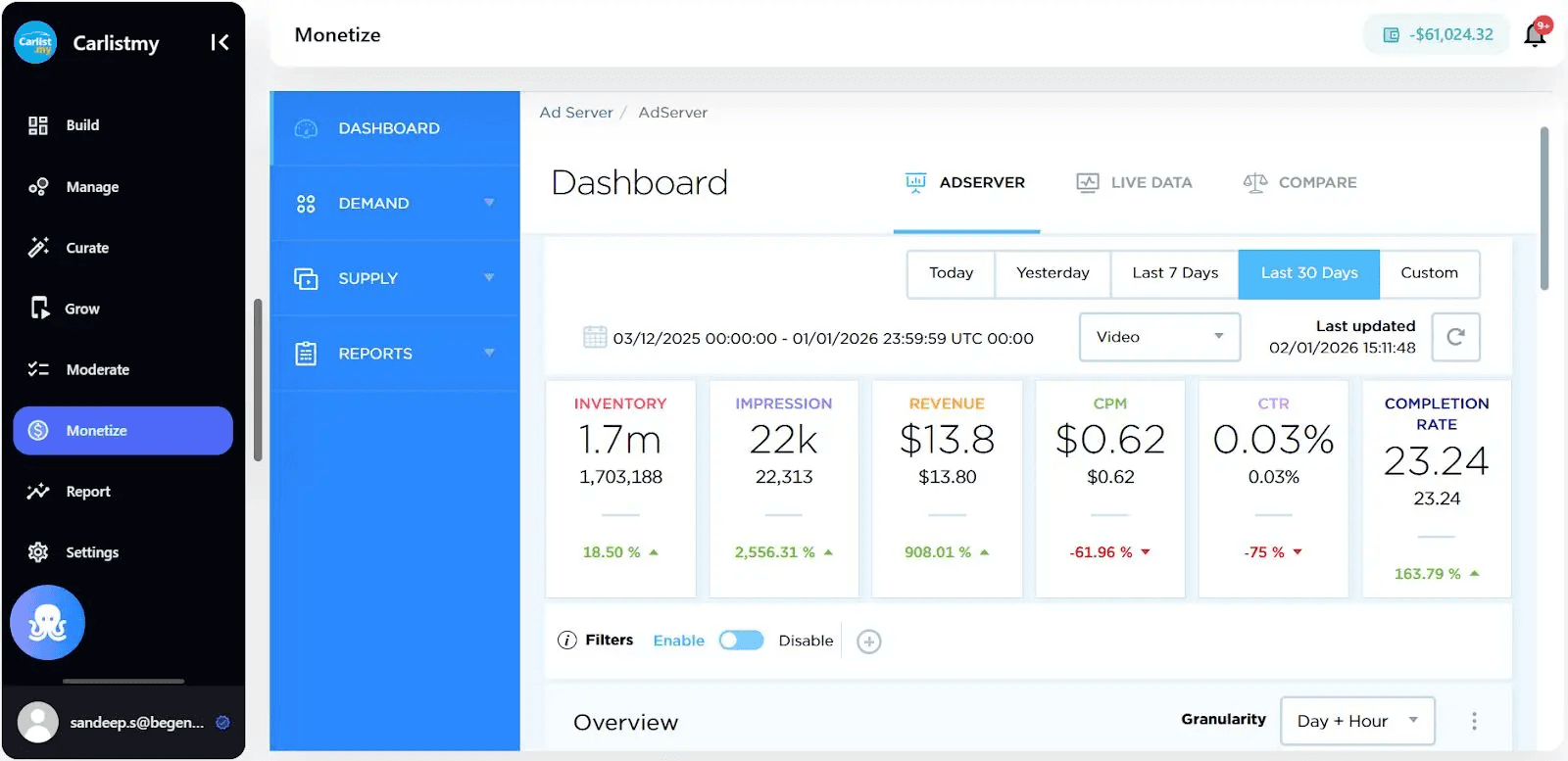
Task: Switch to the COMPARE tab
Action: coord(1299,182)
